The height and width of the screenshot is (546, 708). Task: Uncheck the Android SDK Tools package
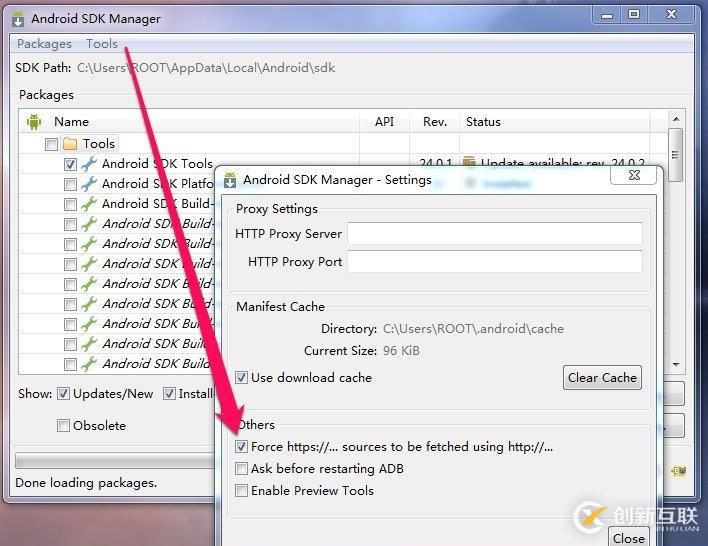[70, 164]
